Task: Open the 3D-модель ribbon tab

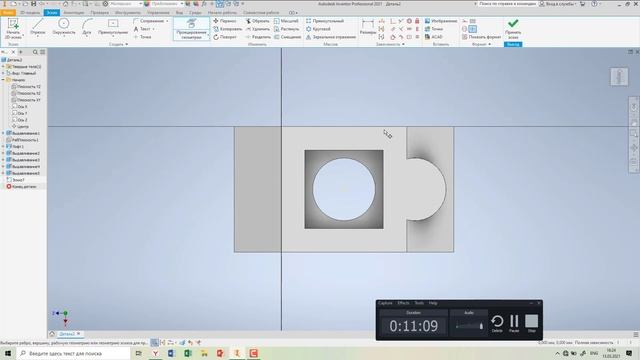Action: [x=30, y=13]
